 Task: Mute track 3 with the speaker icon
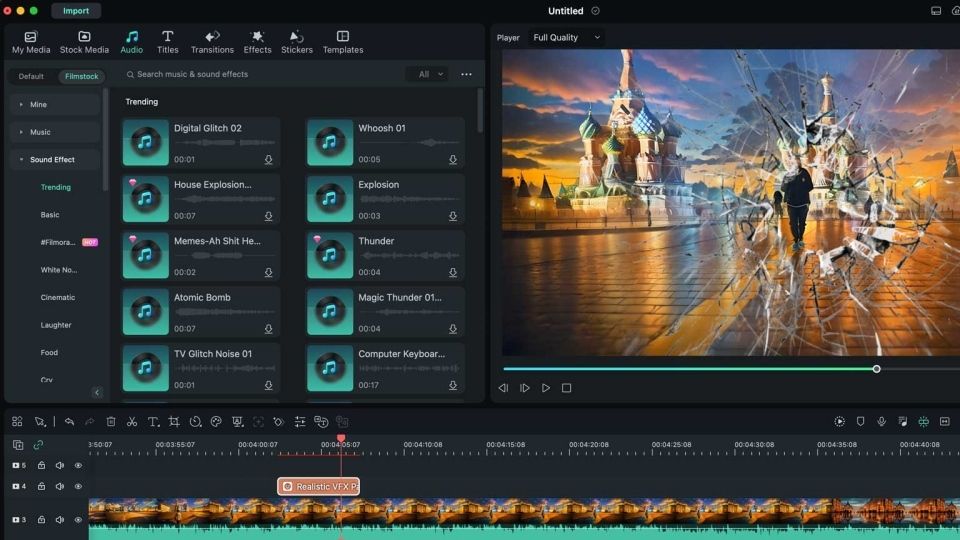(59, 520)
